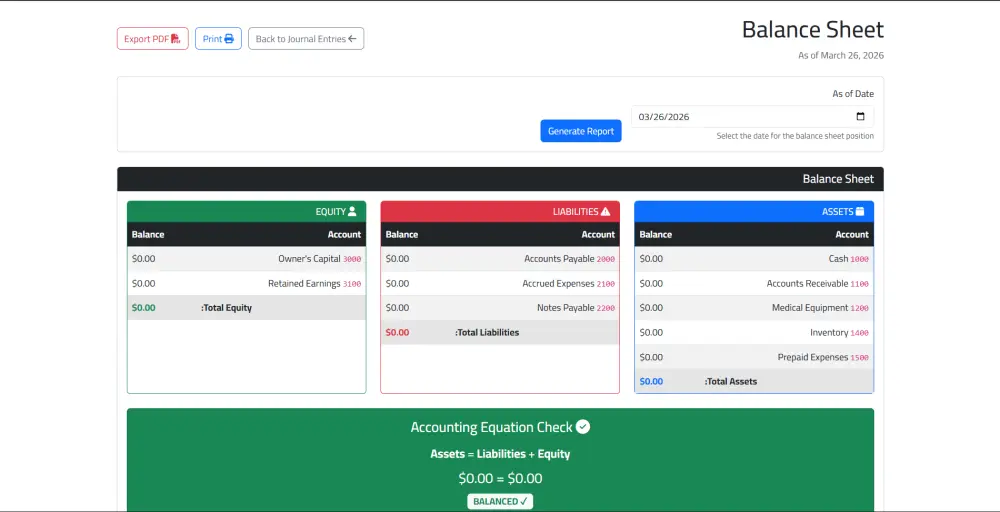
Task: Click account code 2100
Action: [606, 284]
